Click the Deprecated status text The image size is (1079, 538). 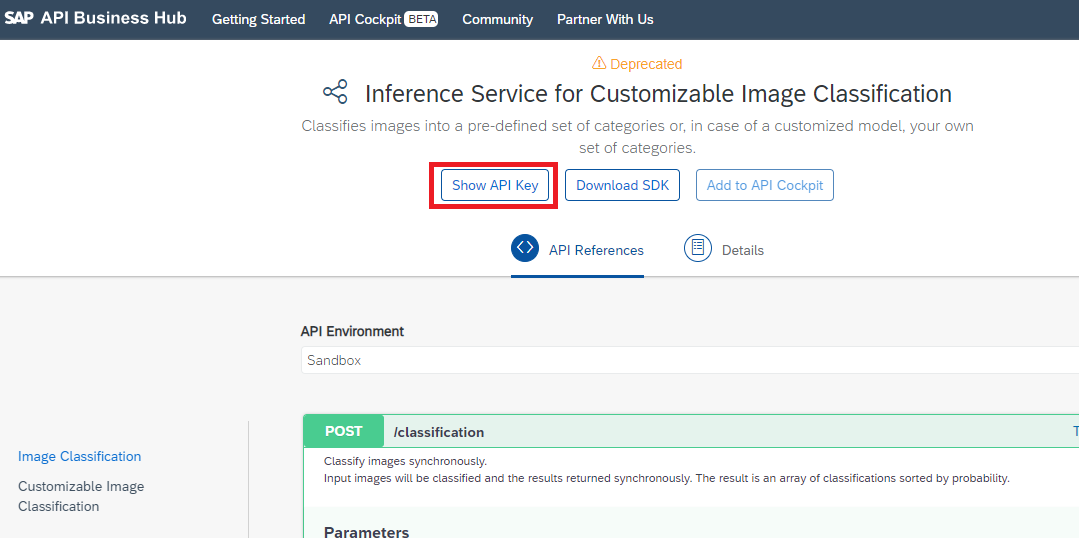[646, 64]
